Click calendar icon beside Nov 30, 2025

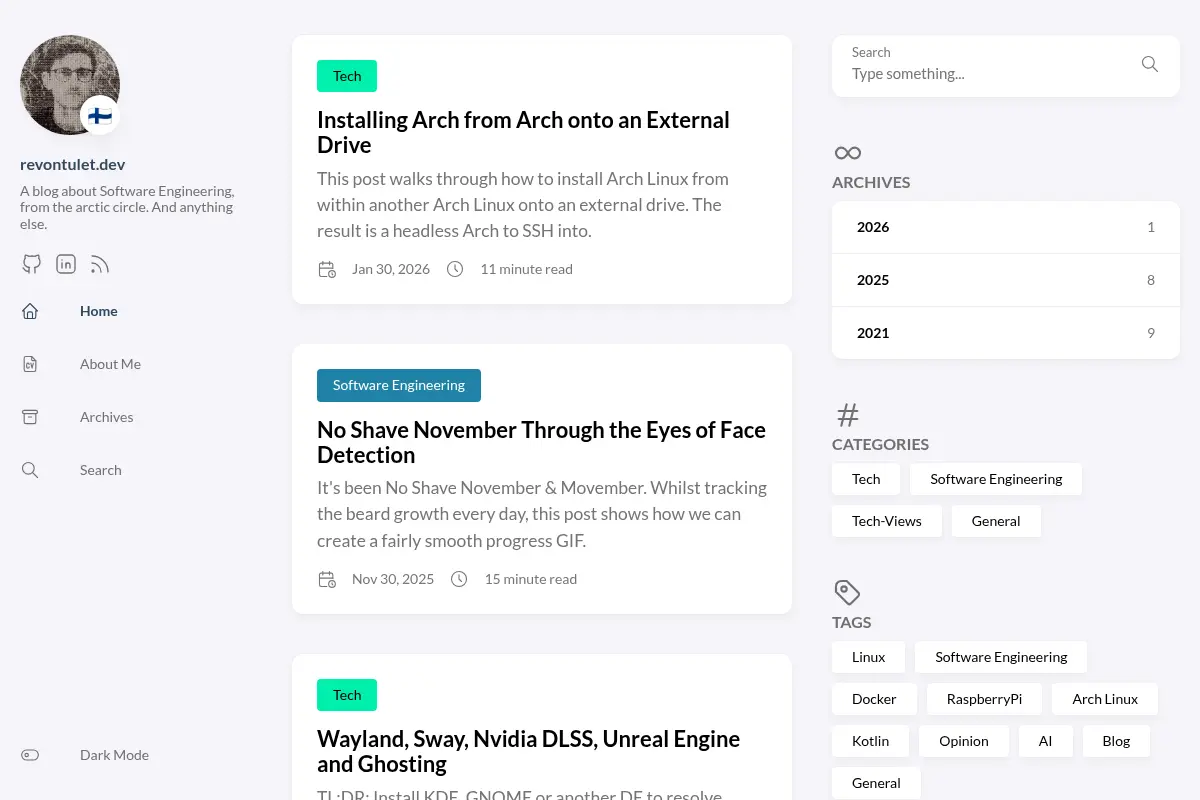coord(327,579)
